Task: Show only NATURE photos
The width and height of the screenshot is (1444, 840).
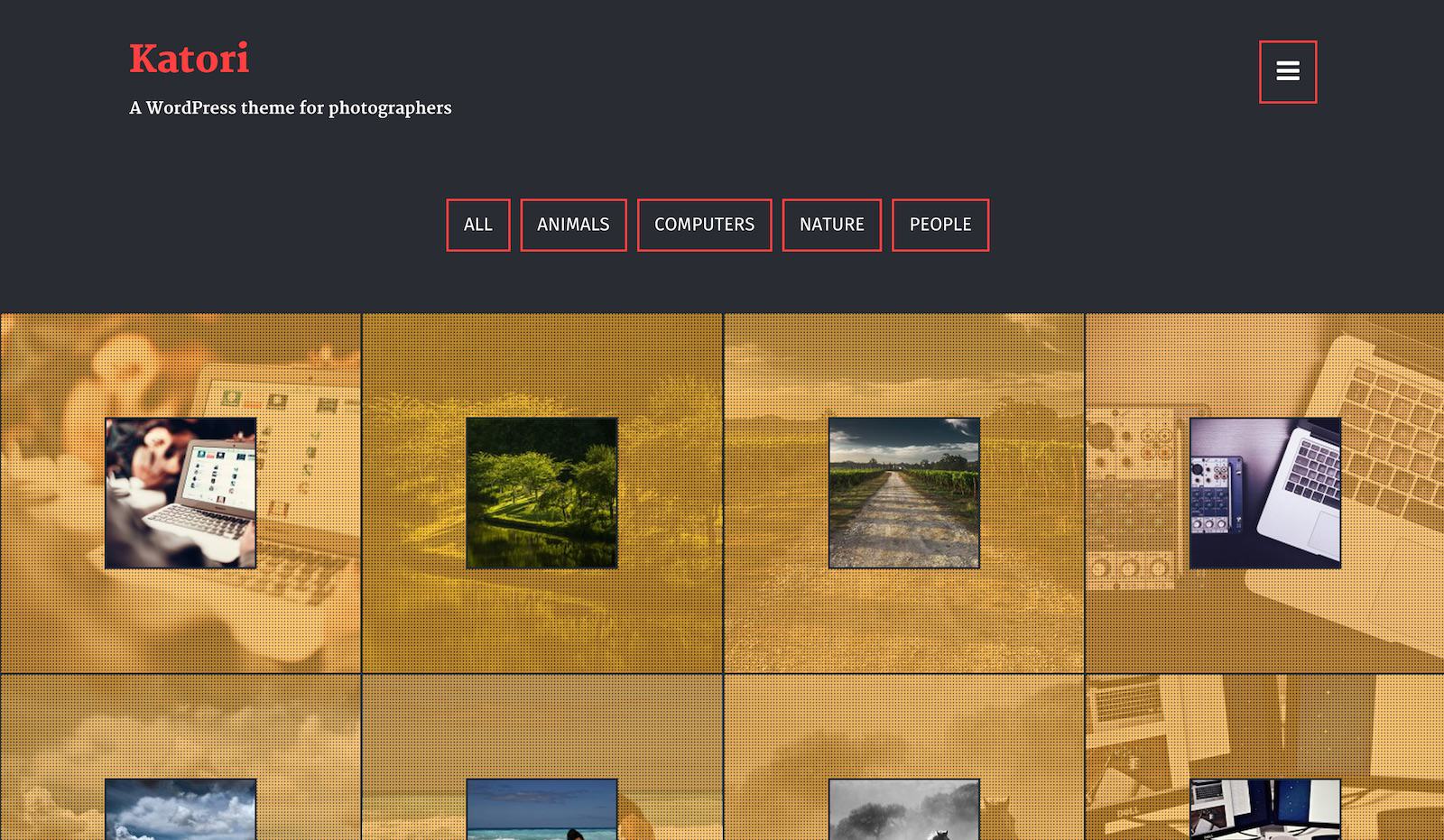Action: pos(831,225)
